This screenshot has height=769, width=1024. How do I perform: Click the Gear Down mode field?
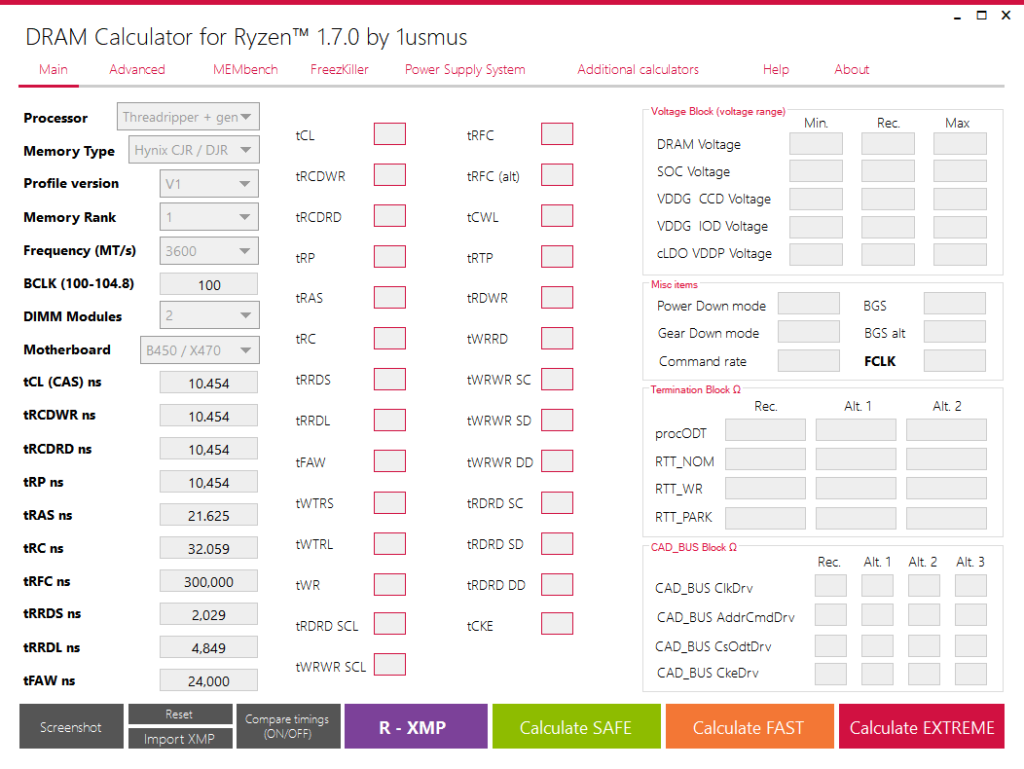click(808, 332)
